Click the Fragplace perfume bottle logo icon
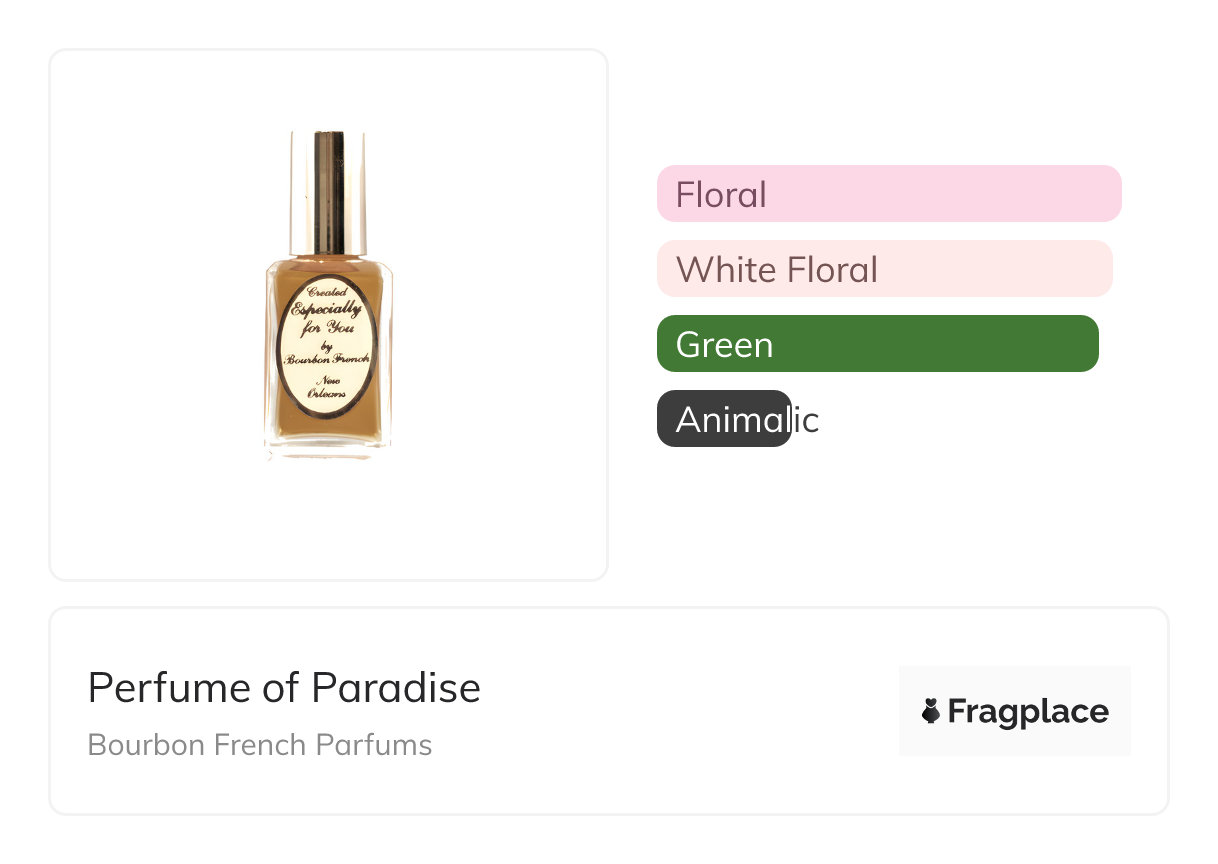The width and height of the screenshot is (1218, 864). [931, 711]
